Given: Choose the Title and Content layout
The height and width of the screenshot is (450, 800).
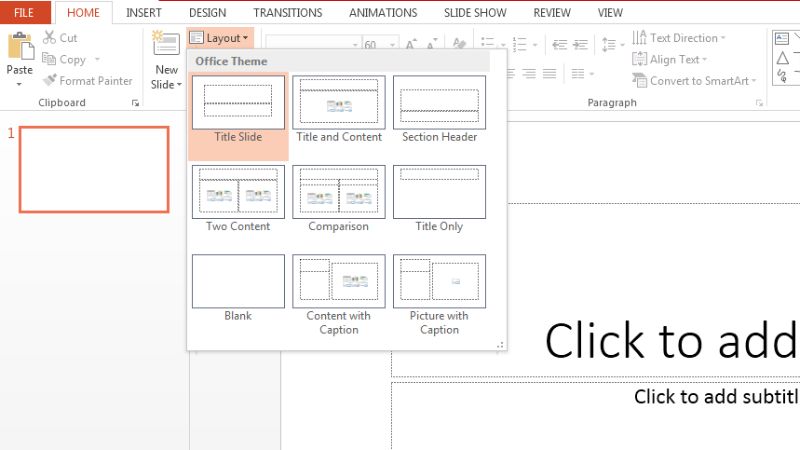Looking at the screenshot, I should (339, 110).
